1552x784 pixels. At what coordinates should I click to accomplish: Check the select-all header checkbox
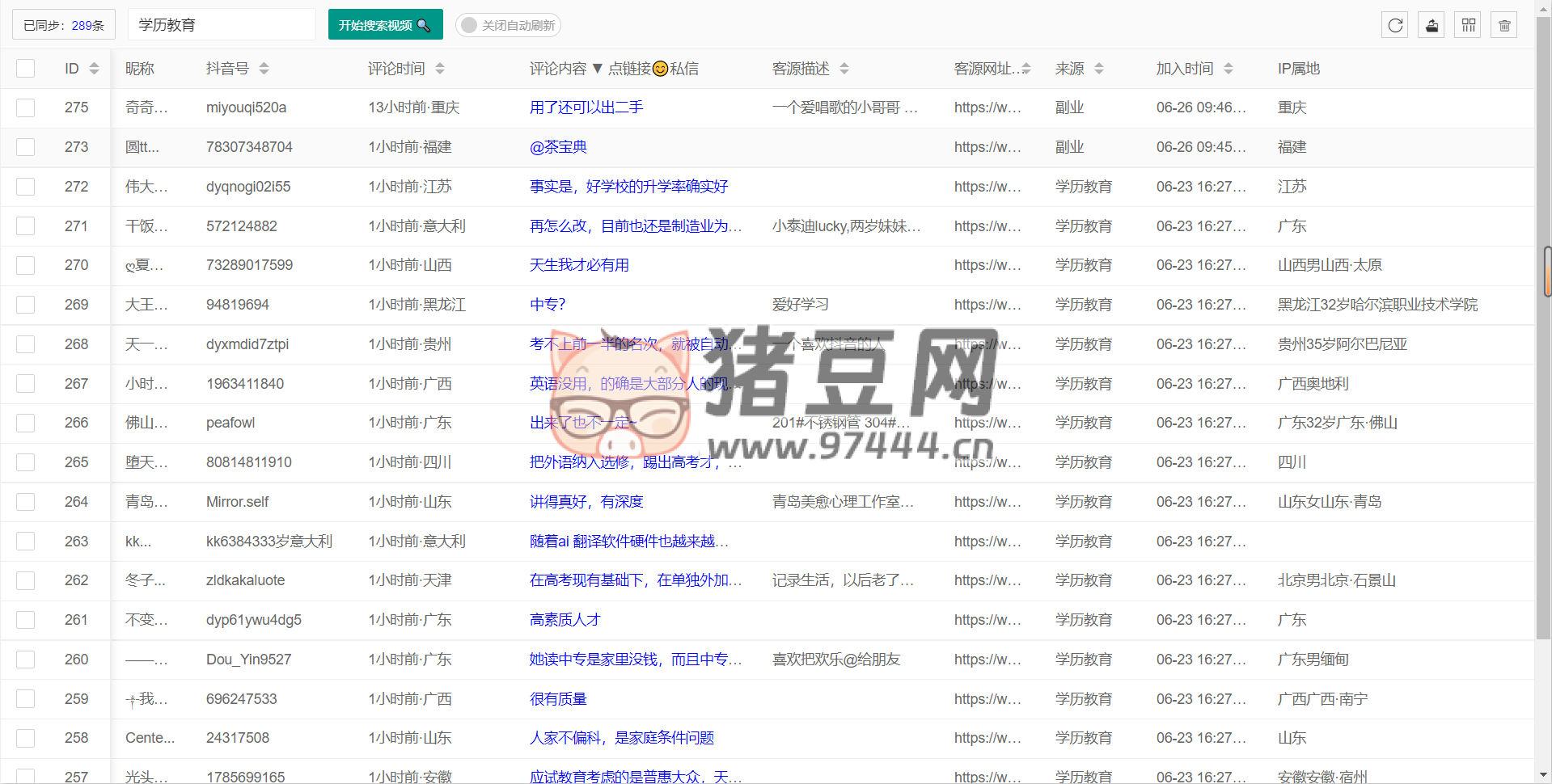26,69
